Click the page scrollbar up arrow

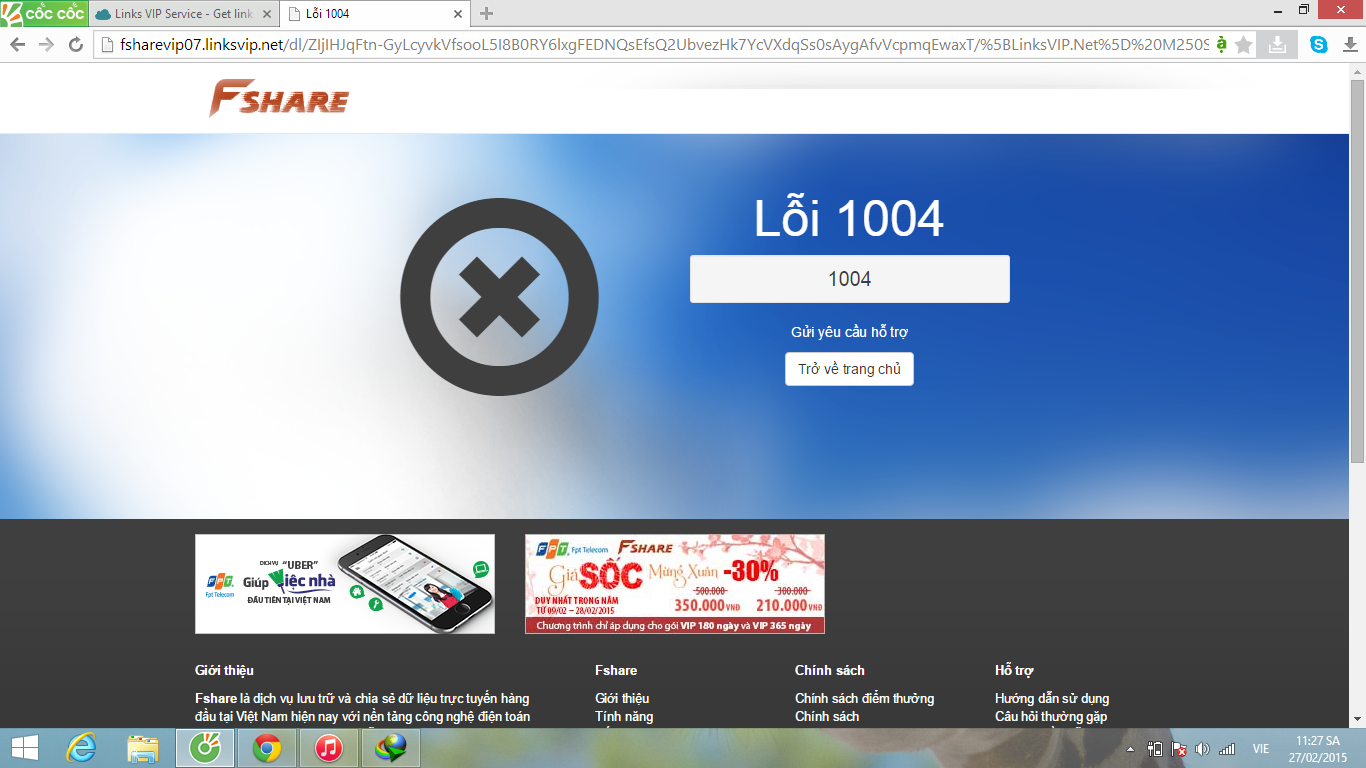[x=1357, y=71]
